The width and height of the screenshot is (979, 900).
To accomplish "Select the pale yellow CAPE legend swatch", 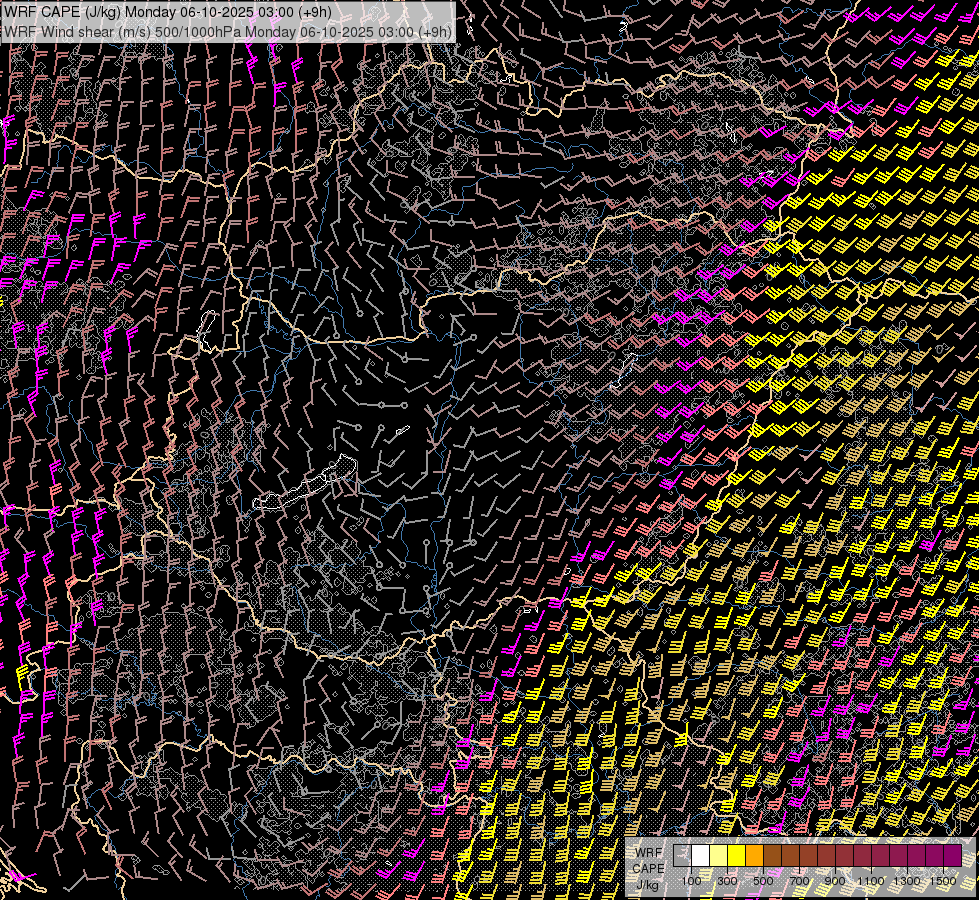I will pyautogui.click(x=718, y=856).
